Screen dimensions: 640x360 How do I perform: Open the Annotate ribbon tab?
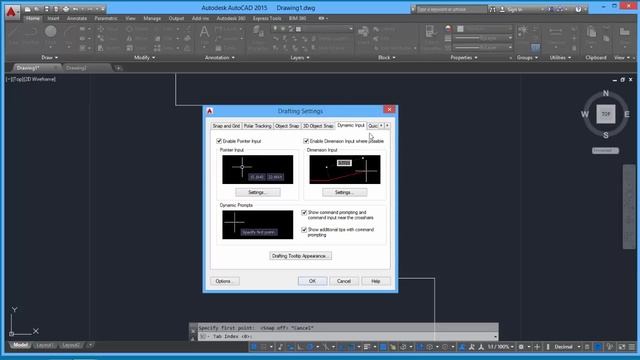coord(77,18)
